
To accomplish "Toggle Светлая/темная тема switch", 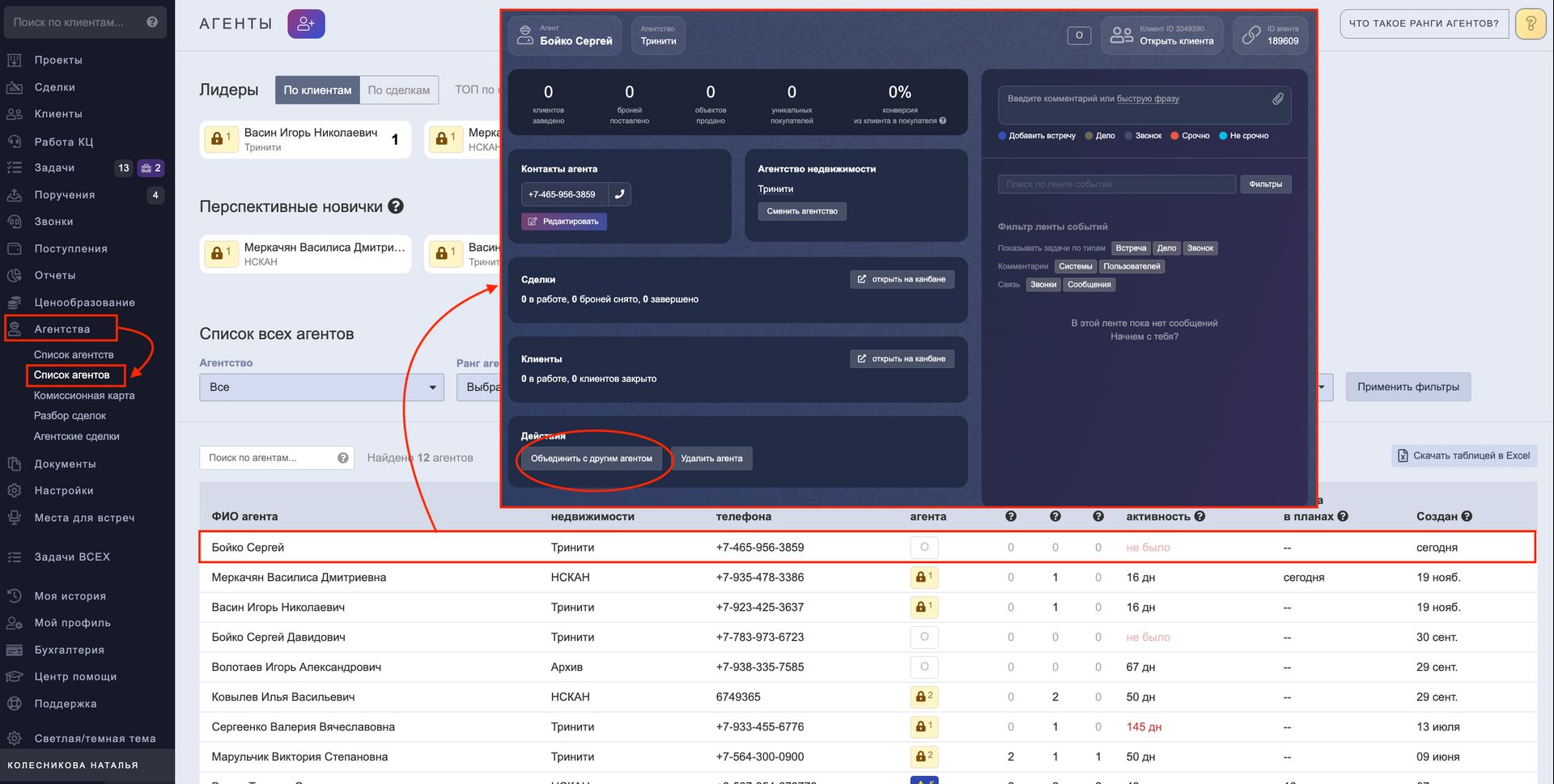I will click(95, 739).
